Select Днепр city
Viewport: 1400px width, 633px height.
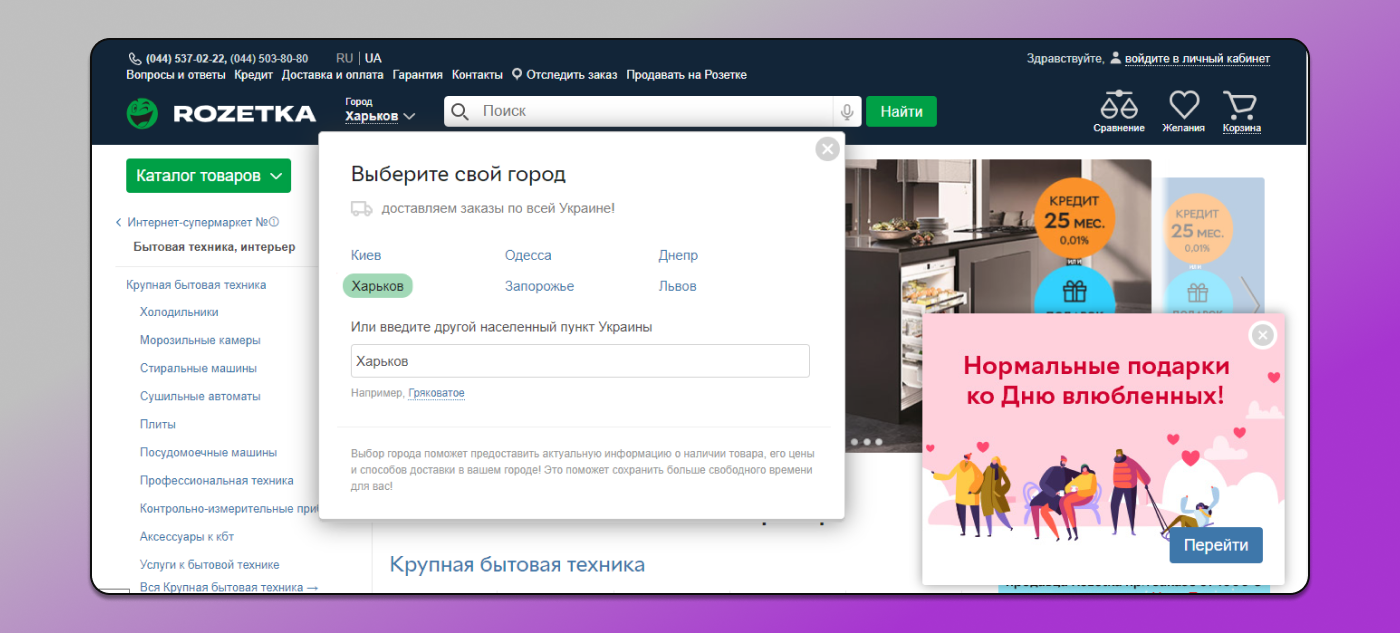pos(678,255)
